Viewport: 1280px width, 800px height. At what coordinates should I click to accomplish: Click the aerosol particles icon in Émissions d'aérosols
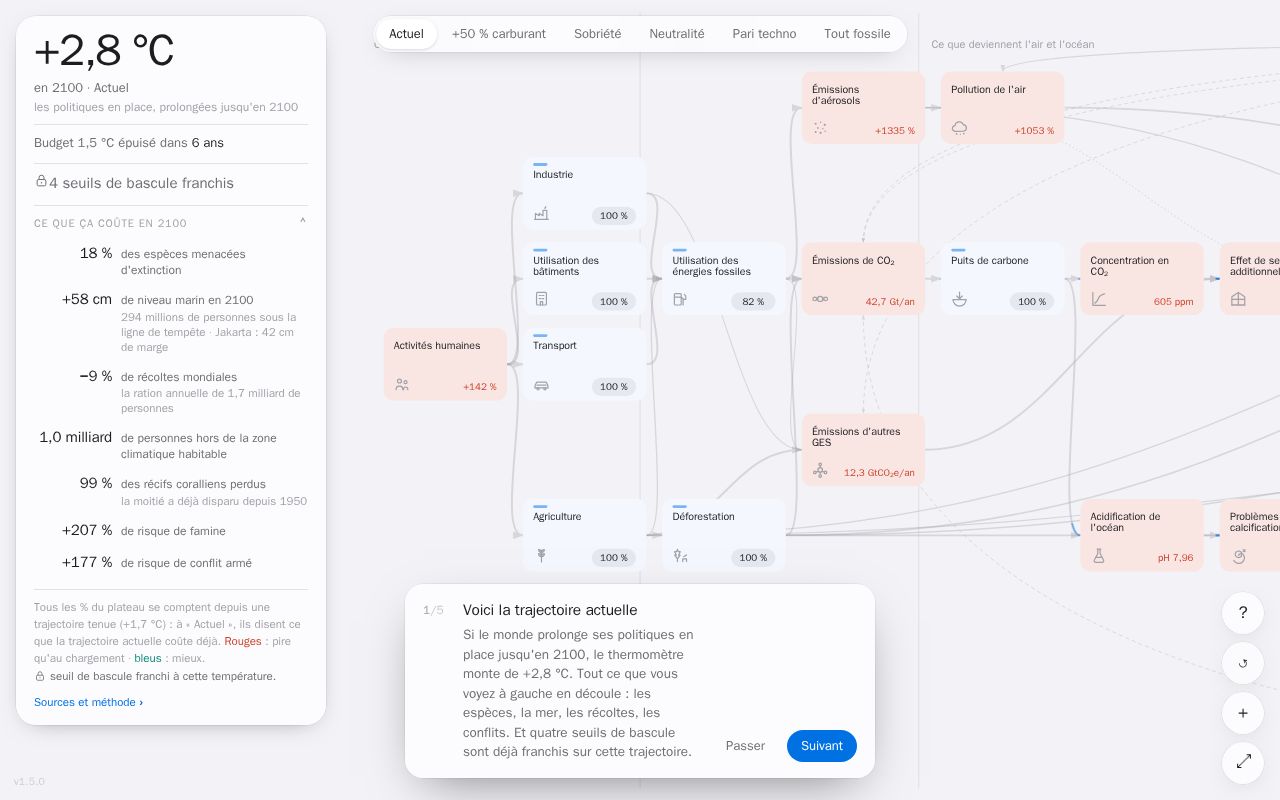coord(820,128)
